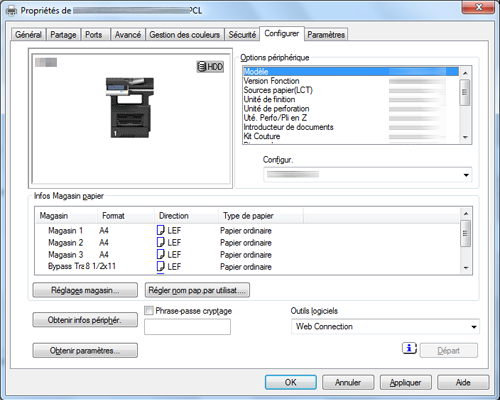The height and width of the screenshot is (400, 500).
Task: Click the HDD icon in the preview
Action: pos(210,67)
